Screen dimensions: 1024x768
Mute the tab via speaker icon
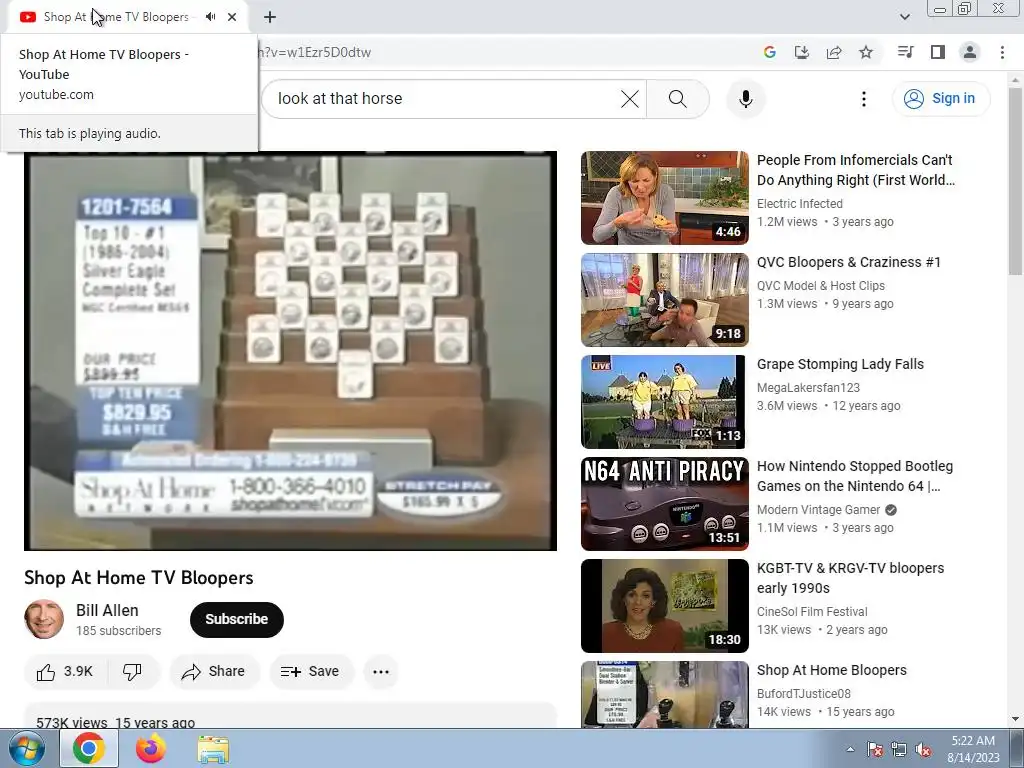[210, 17]
